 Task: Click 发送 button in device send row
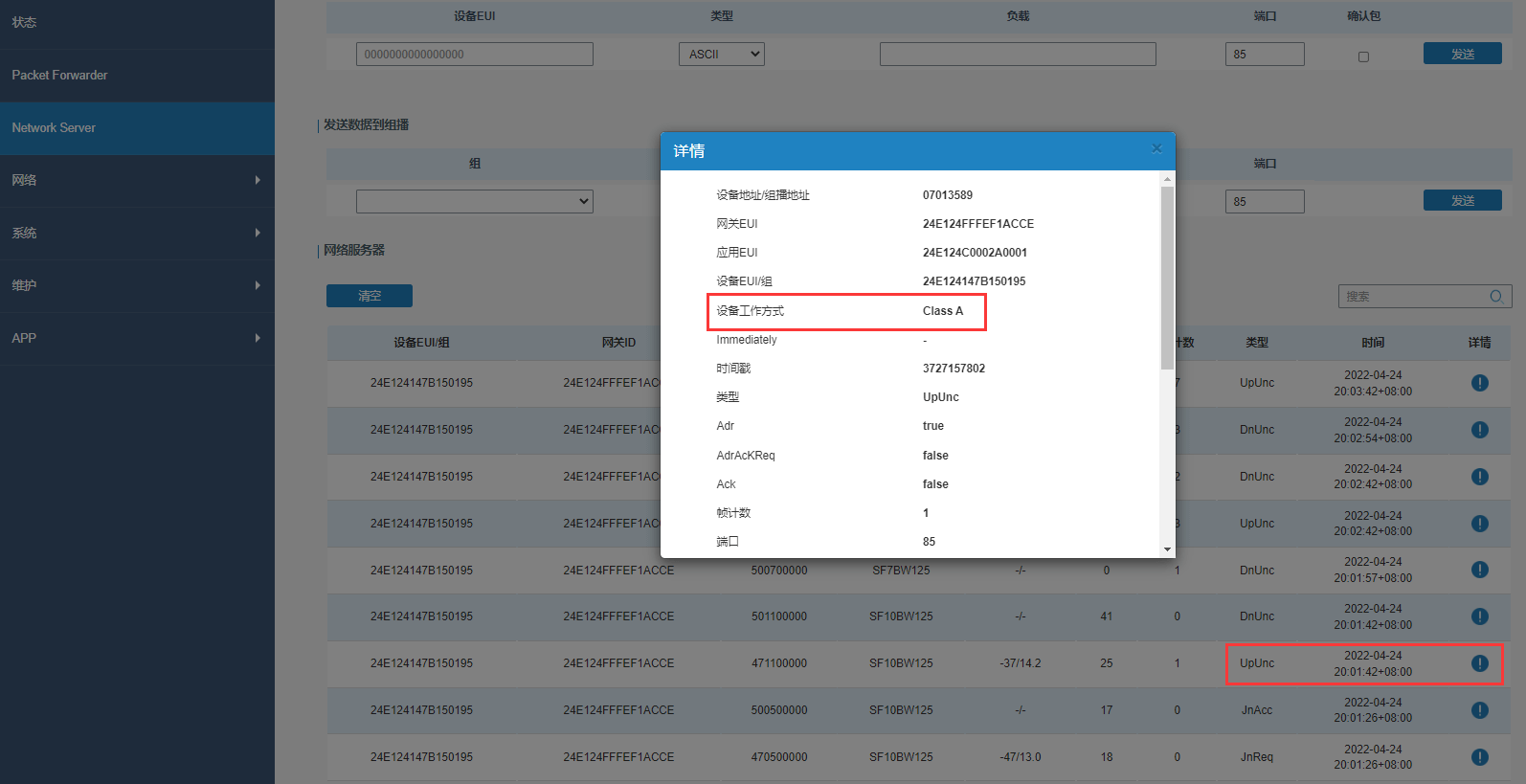point(1462,54)
